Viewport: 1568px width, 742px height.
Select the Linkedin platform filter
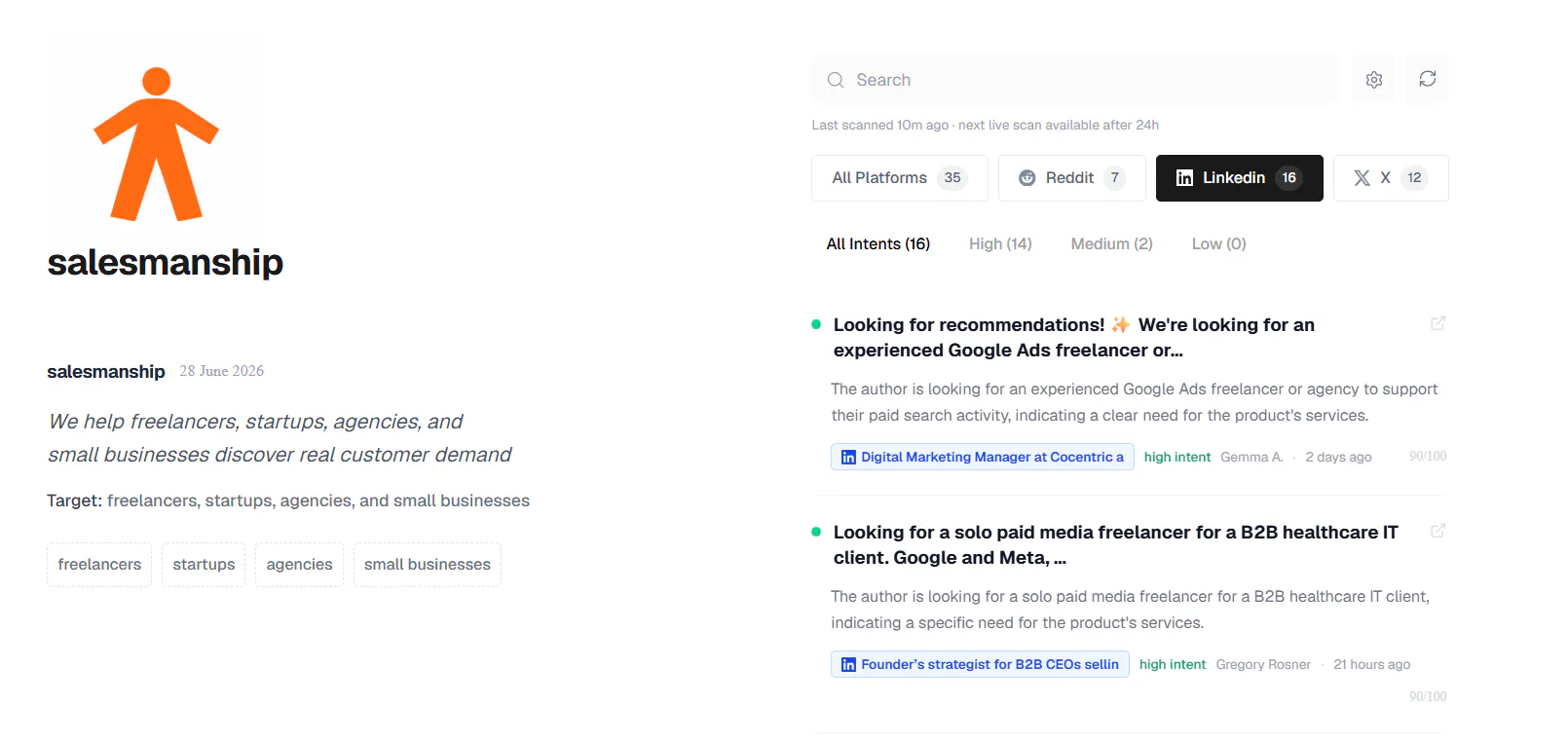tap(1239, 178)
